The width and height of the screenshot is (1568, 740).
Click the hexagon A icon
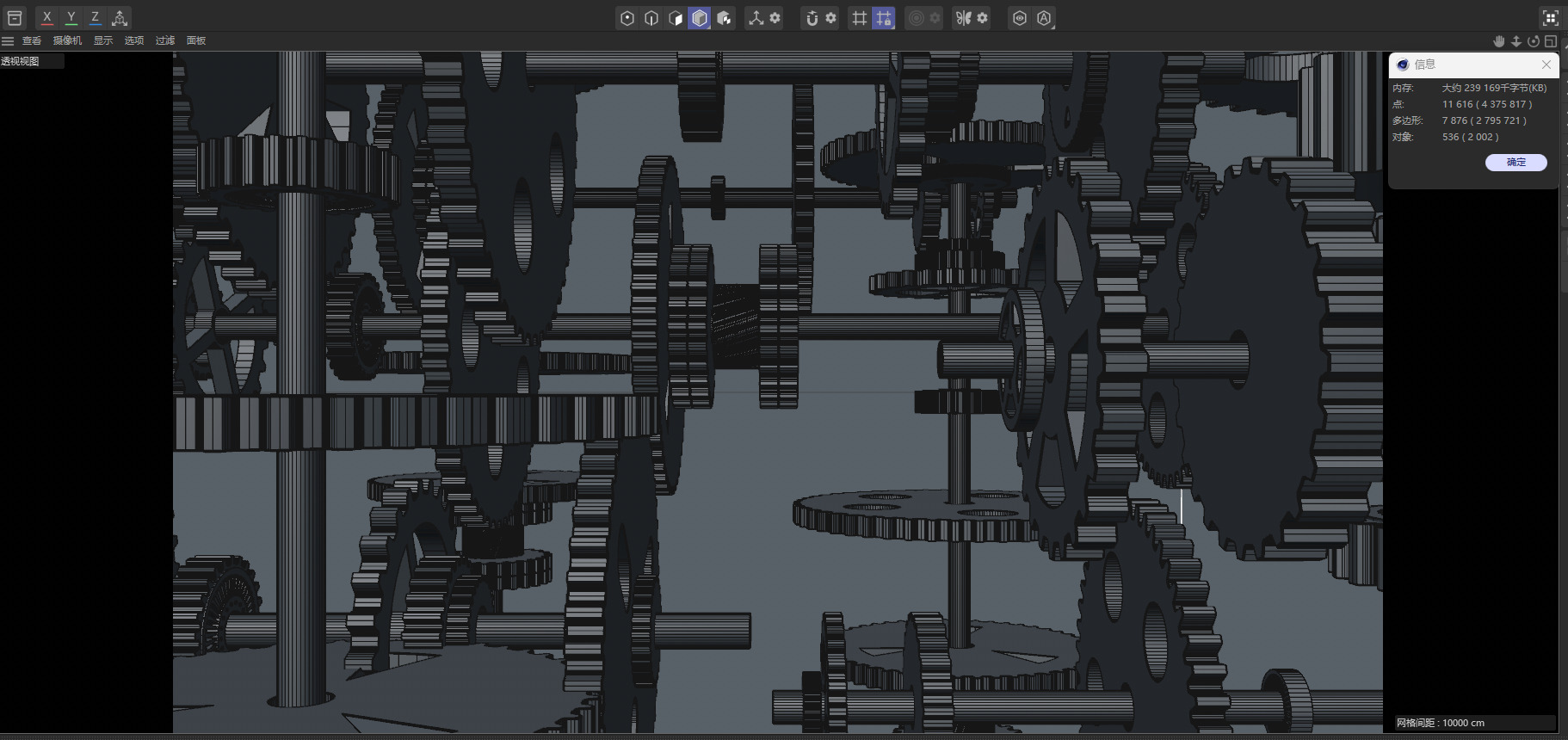coord(1044,18)
